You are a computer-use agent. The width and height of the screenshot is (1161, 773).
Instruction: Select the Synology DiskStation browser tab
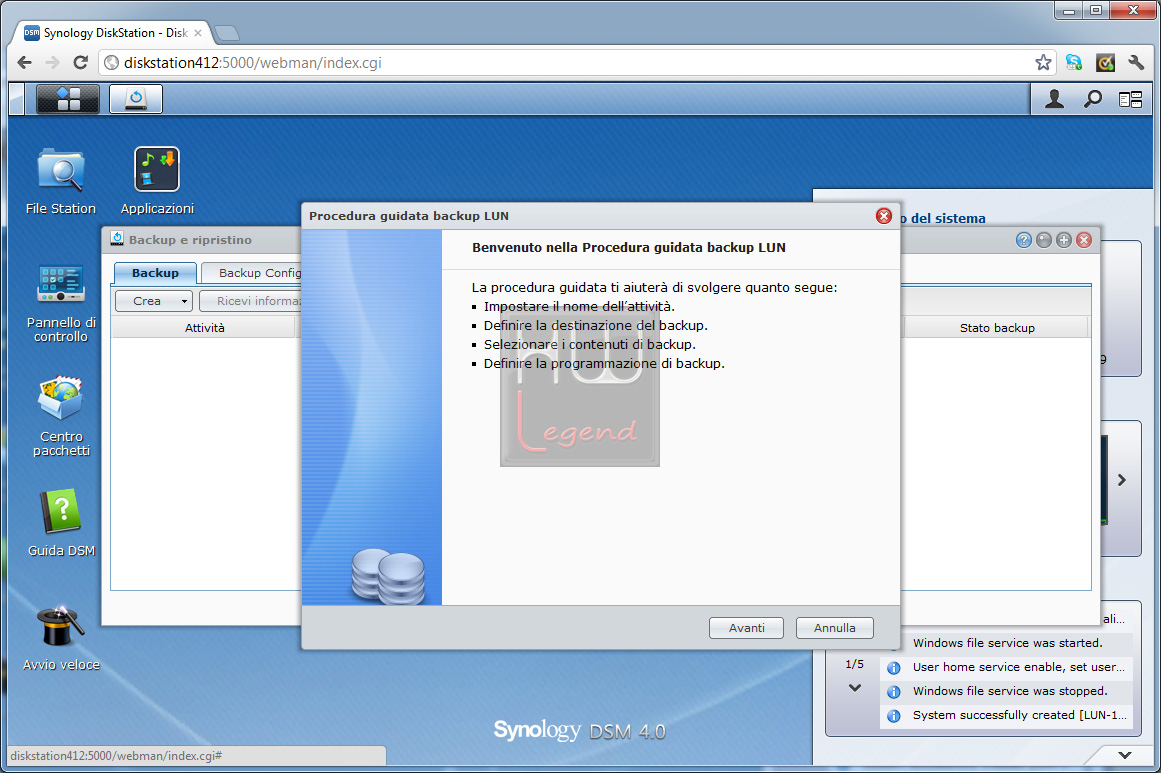point(114,33)
